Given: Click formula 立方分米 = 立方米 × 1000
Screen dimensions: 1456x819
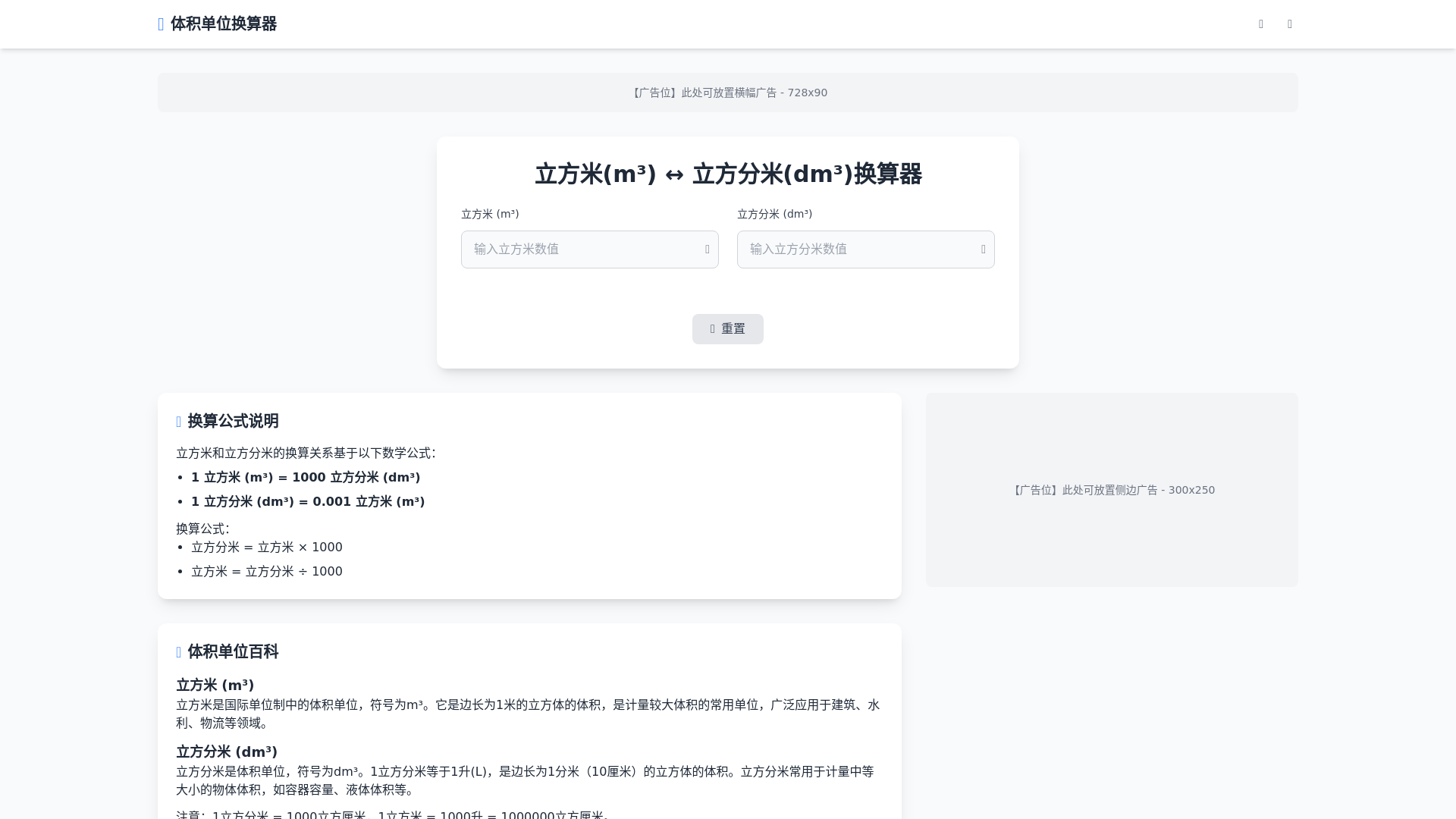Looking at the screenshot, I should point(267,548).
